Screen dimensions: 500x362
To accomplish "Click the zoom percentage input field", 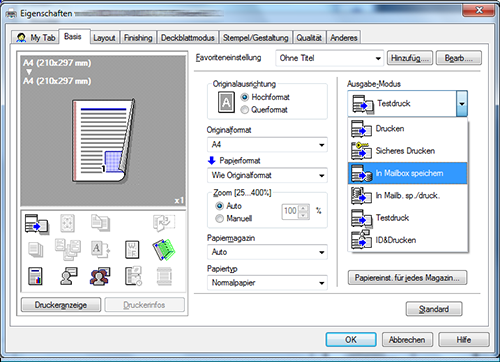I will click(290, 211).
